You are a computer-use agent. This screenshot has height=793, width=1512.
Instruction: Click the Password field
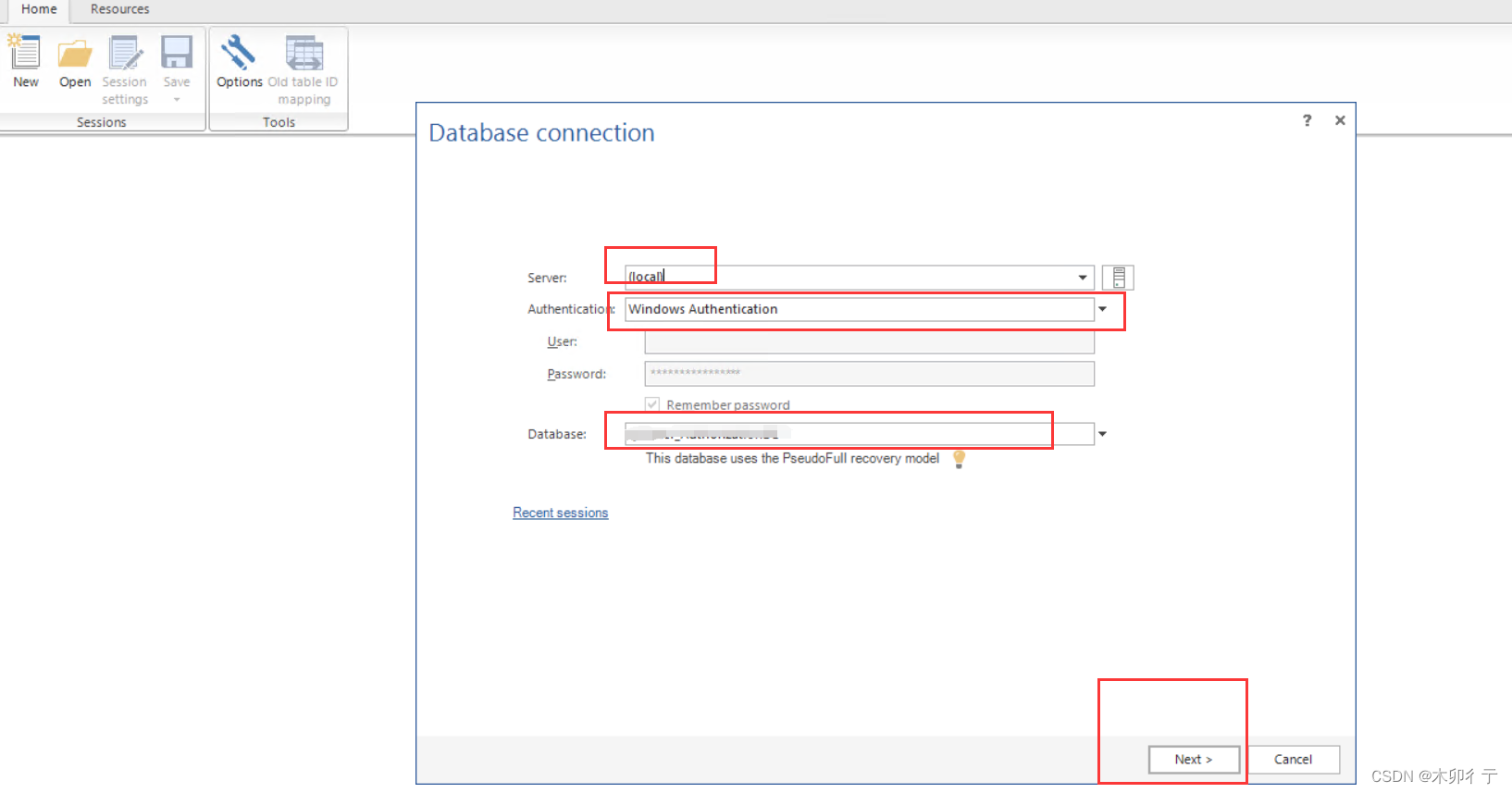(x=869, y=374)
